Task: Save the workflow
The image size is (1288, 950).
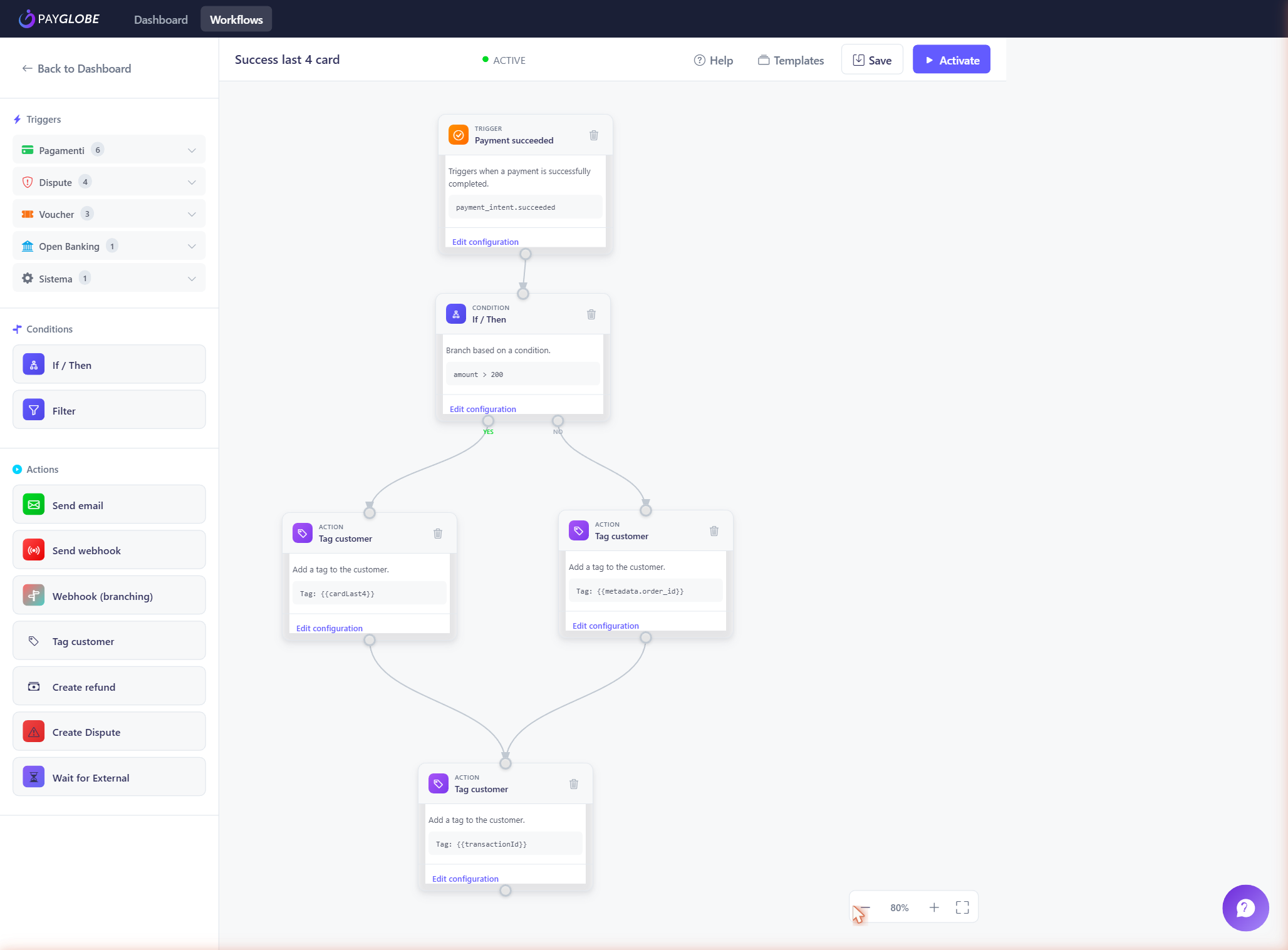Action: point(872,60)
